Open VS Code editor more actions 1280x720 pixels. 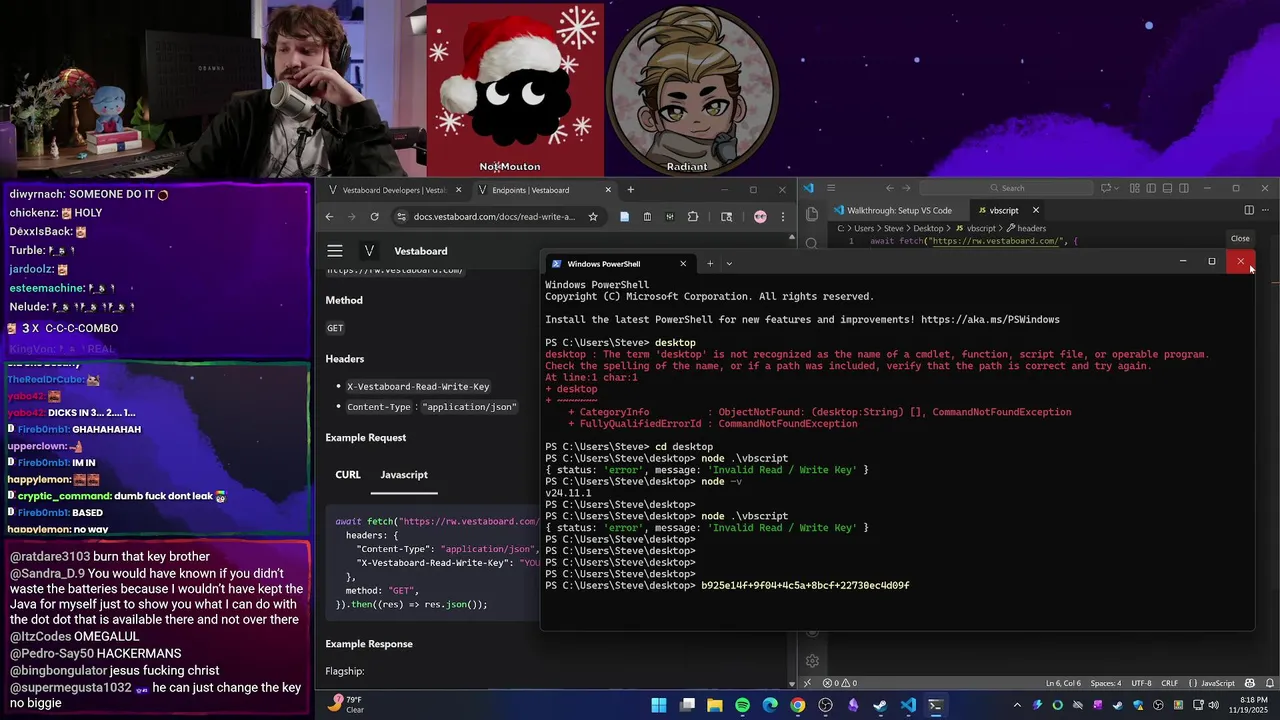(1265, 210)
